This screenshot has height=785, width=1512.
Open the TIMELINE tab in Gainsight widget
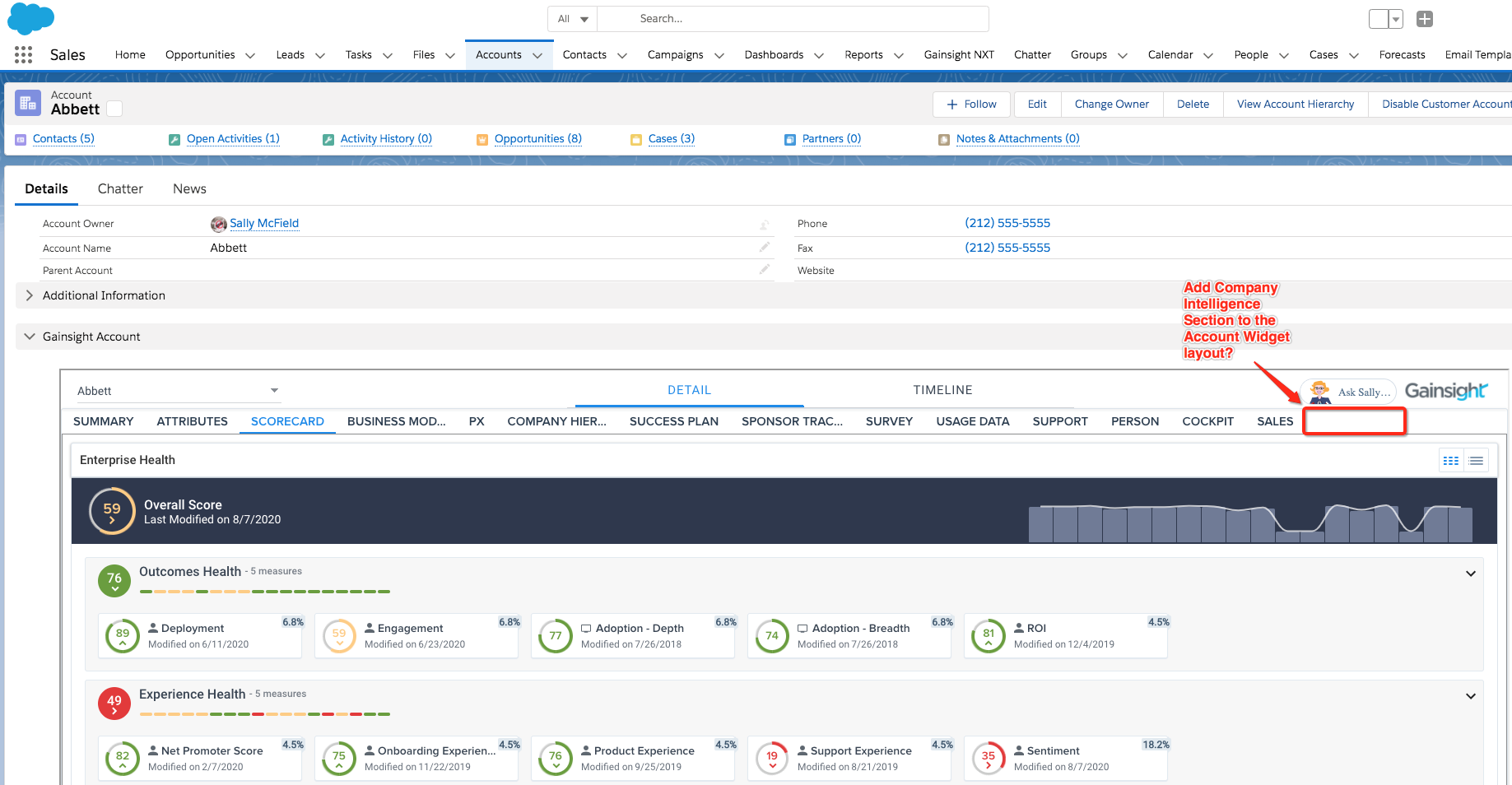(x=942, y=390)
